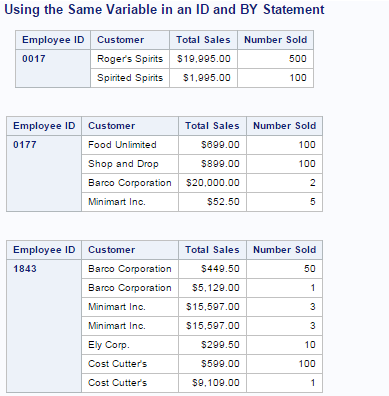Click the Employee ID 1843 cell
The height and width of the screenshot is (396, 389).
click(44, 326)
